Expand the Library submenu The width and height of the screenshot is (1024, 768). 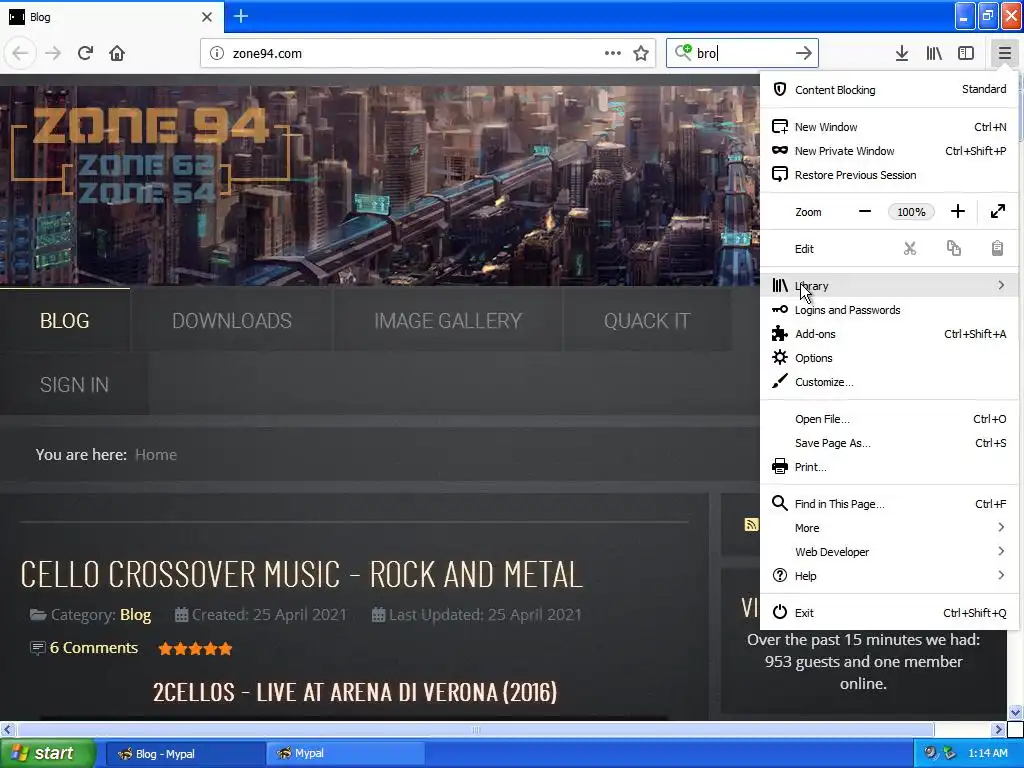(x=889, y=285)
